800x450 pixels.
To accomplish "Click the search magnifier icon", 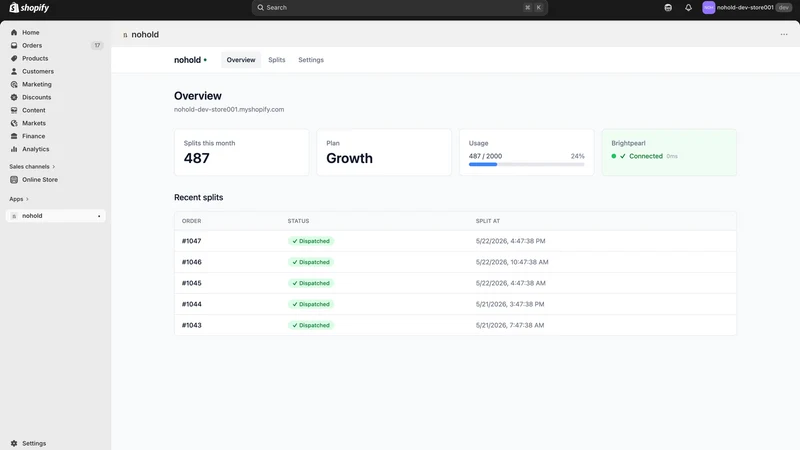I will tap(260, 8).
